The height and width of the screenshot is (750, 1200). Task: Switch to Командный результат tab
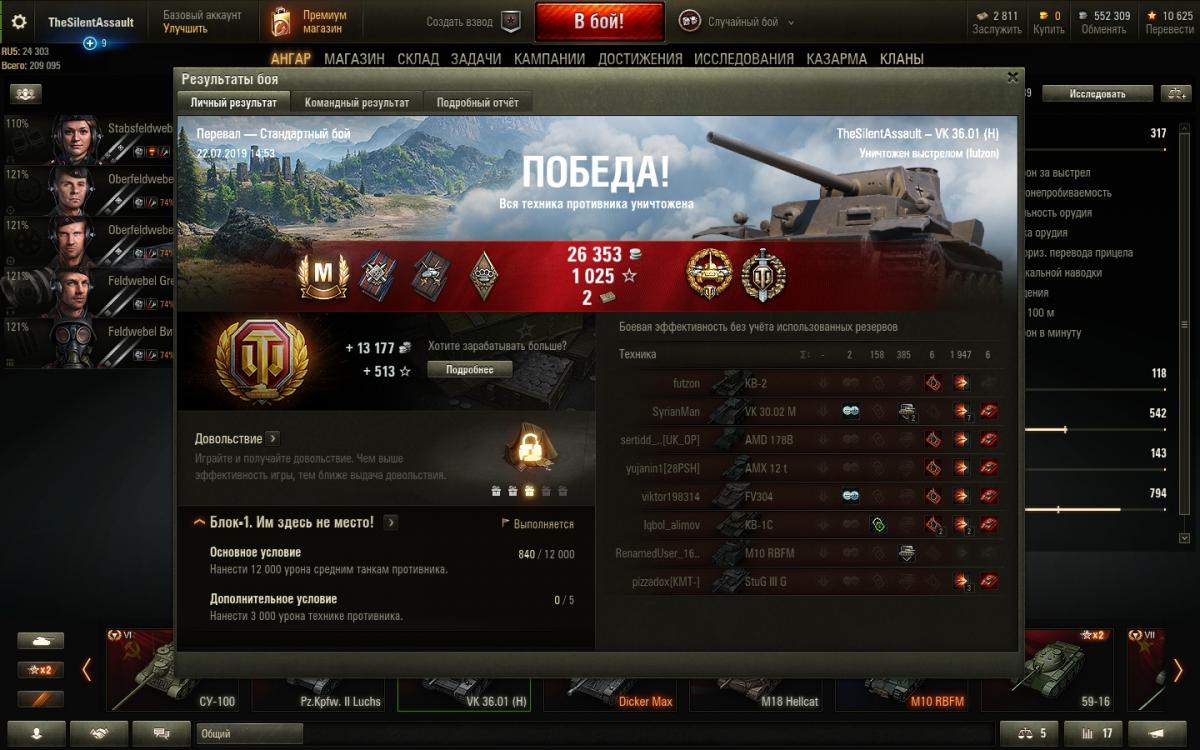click(357, 102)
